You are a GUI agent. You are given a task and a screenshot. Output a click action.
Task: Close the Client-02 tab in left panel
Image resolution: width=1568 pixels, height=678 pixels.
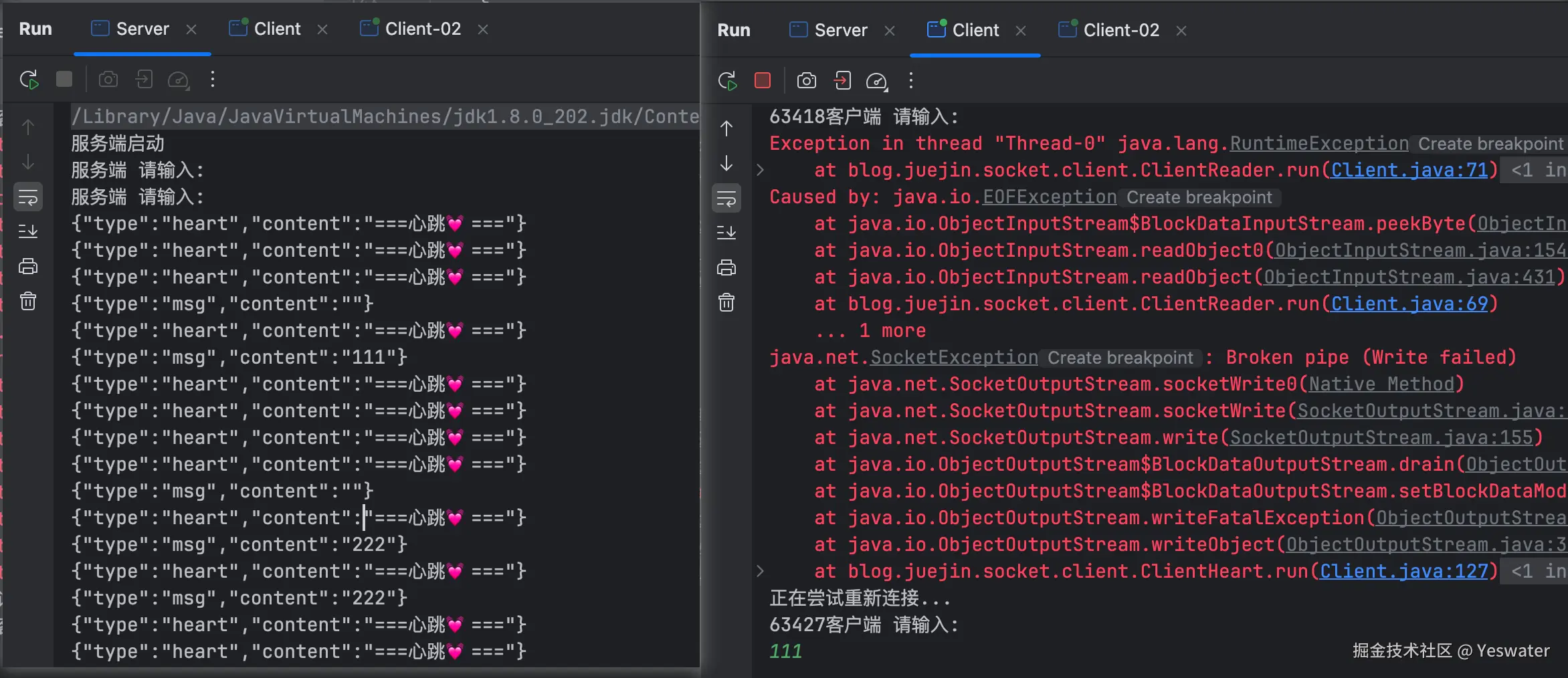(483, 29)
